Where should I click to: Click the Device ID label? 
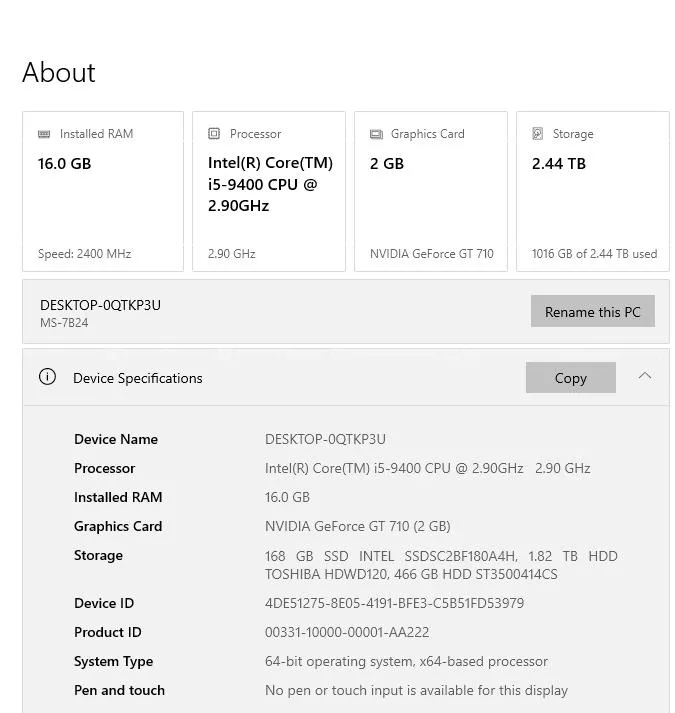[104, 603]
